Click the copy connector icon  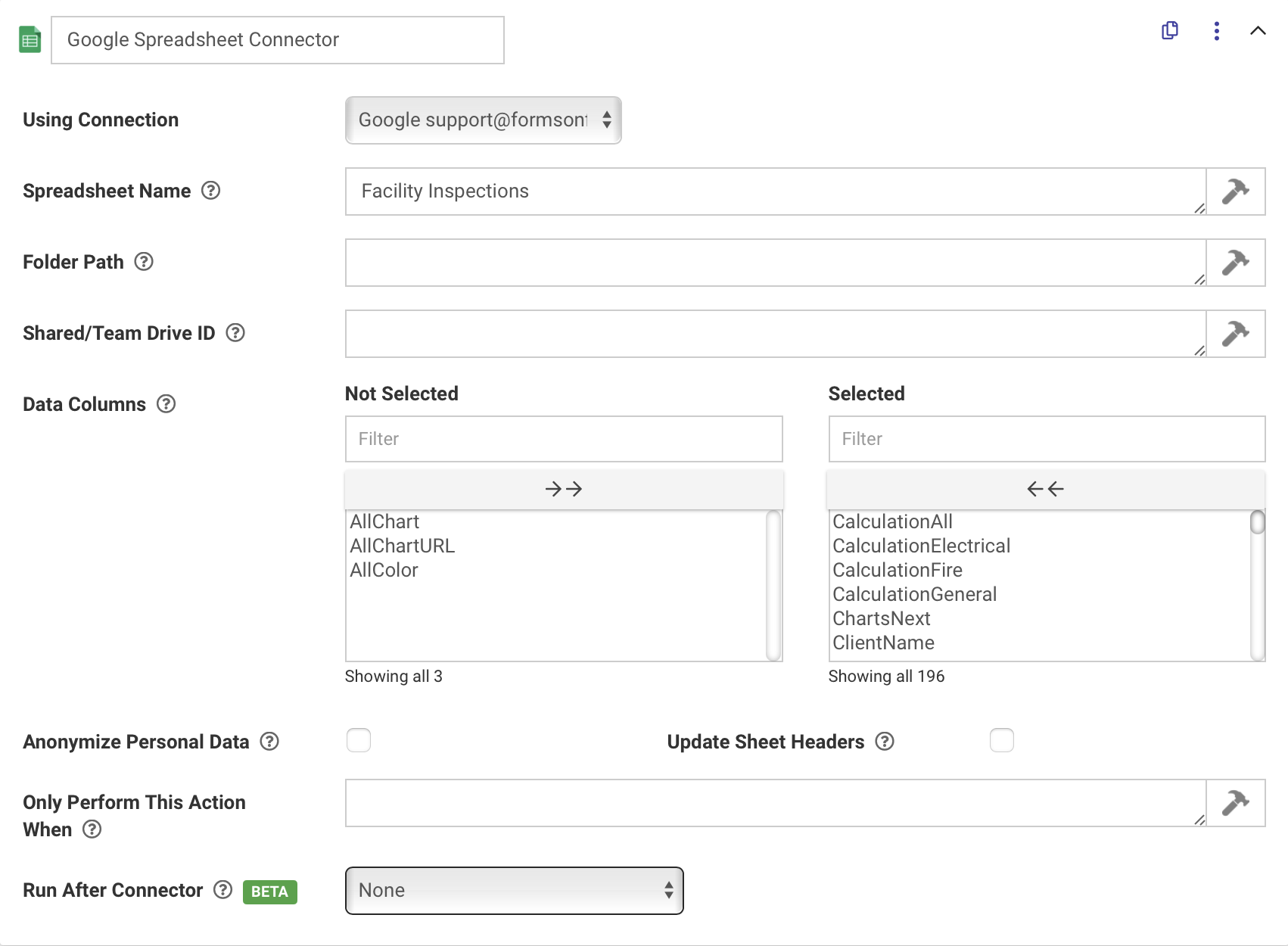(1170, 30)
